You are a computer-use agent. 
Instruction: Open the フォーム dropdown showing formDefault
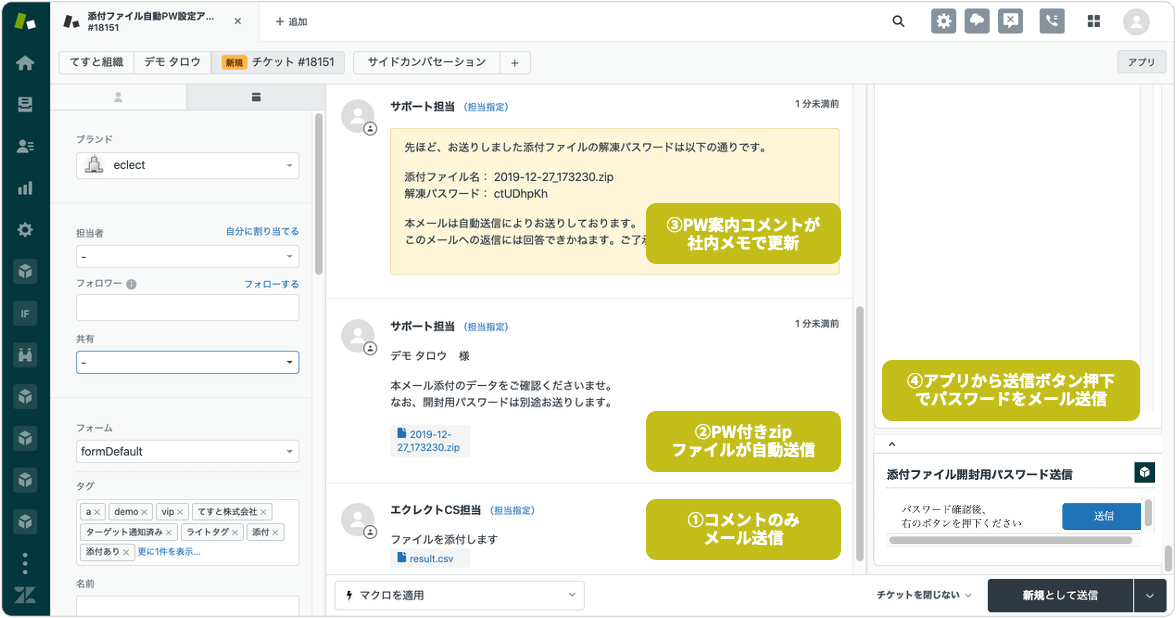188,451
